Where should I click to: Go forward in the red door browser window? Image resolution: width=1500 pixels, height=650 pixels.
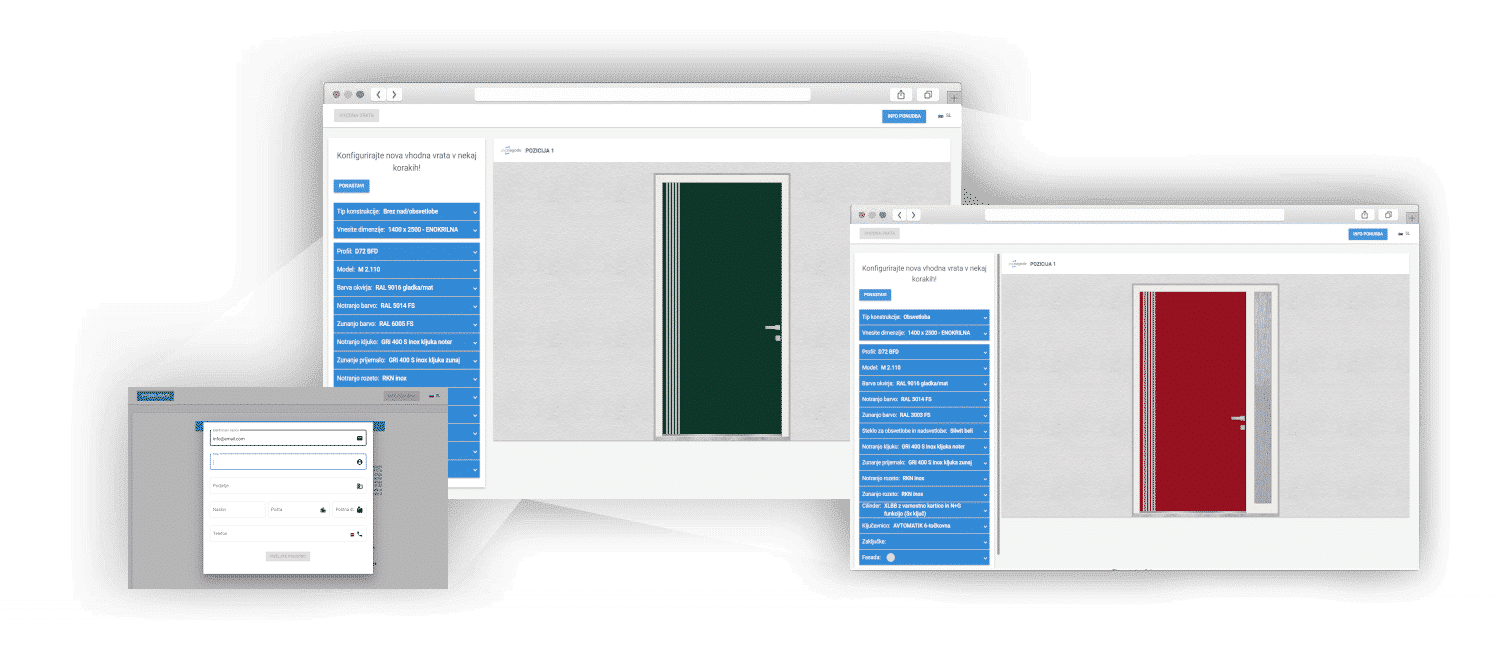click(x=913, y=215)
